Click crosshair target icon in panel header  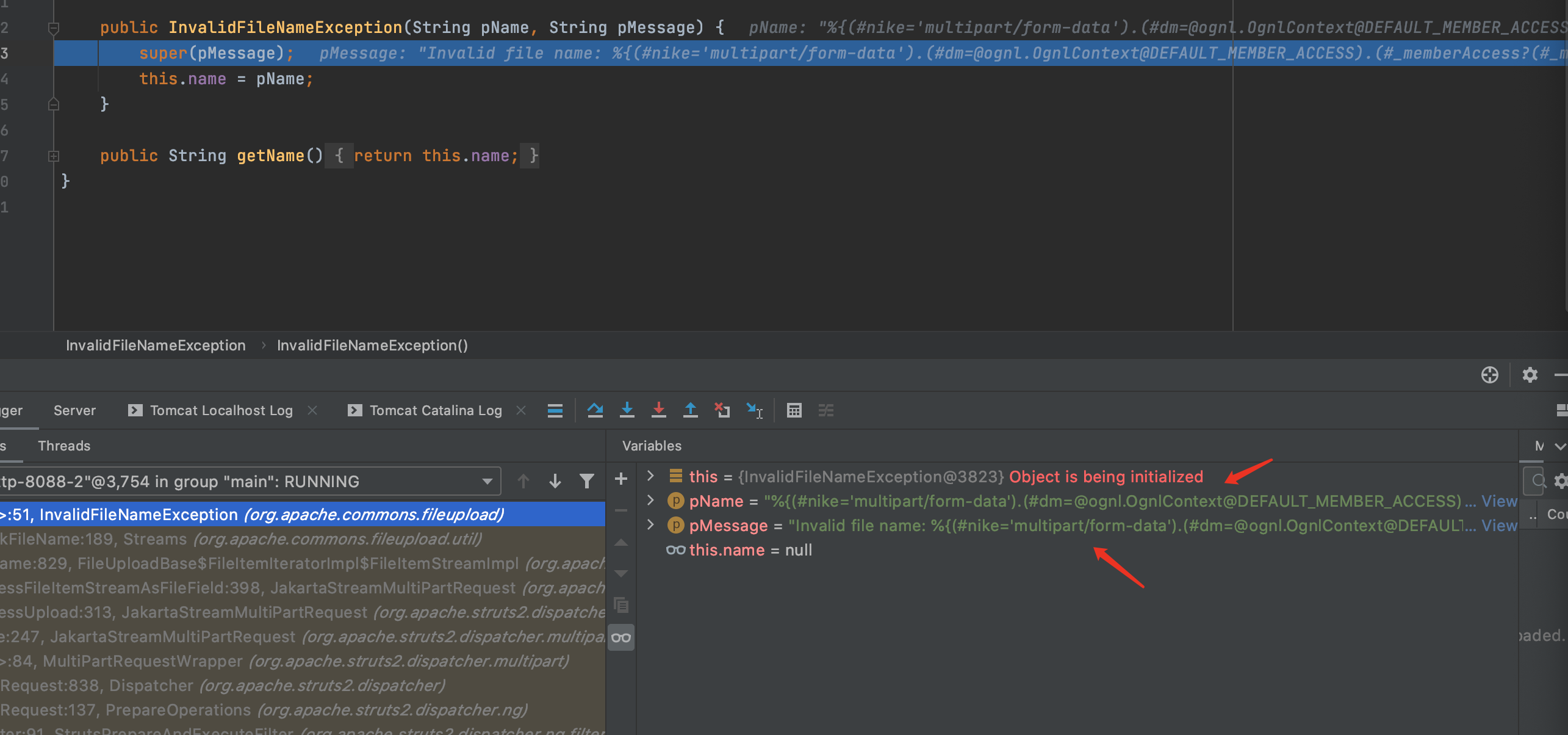coord(1489,375)
